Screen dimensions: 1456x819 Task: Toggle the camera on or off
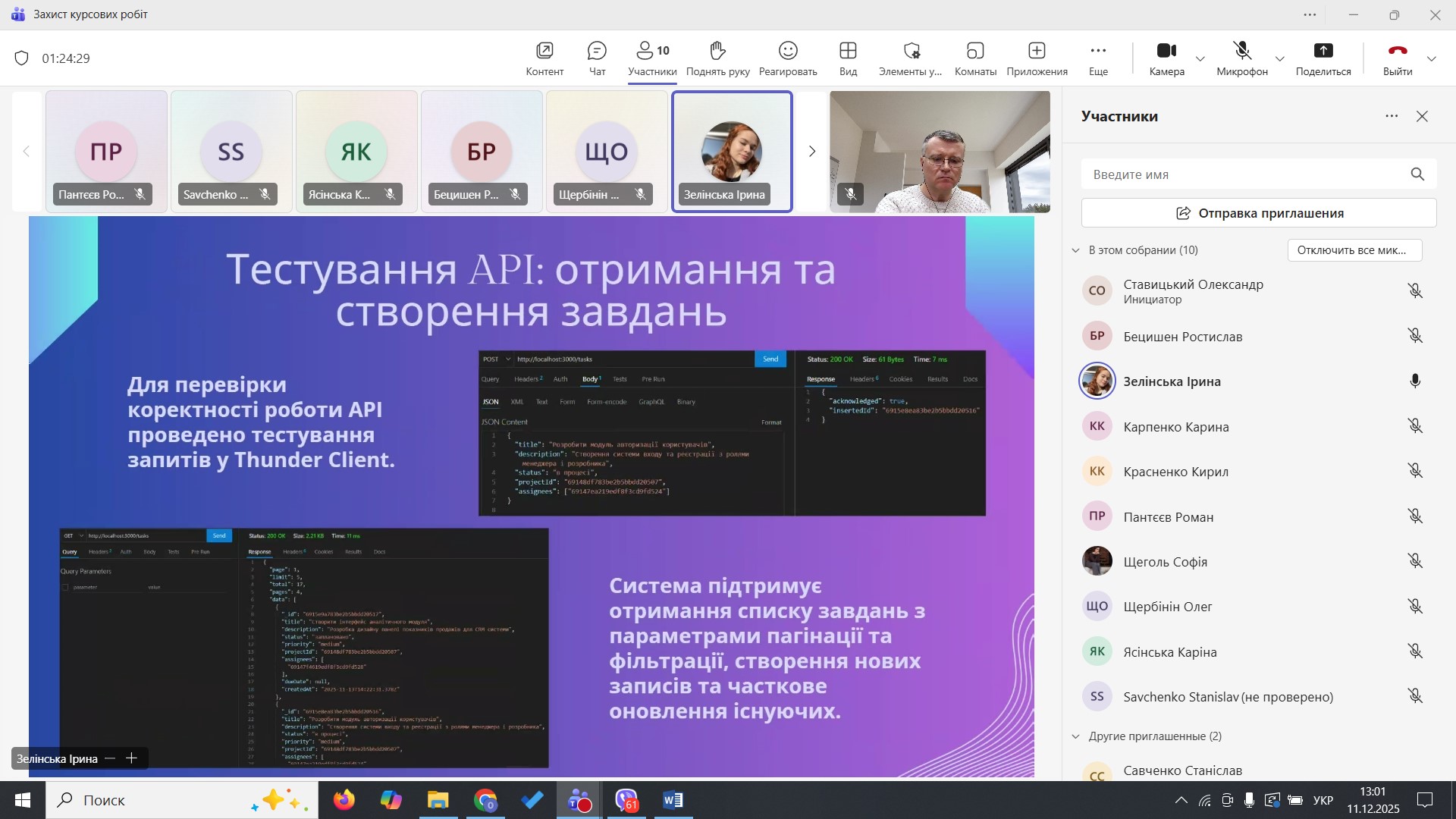click(1166, 51)
